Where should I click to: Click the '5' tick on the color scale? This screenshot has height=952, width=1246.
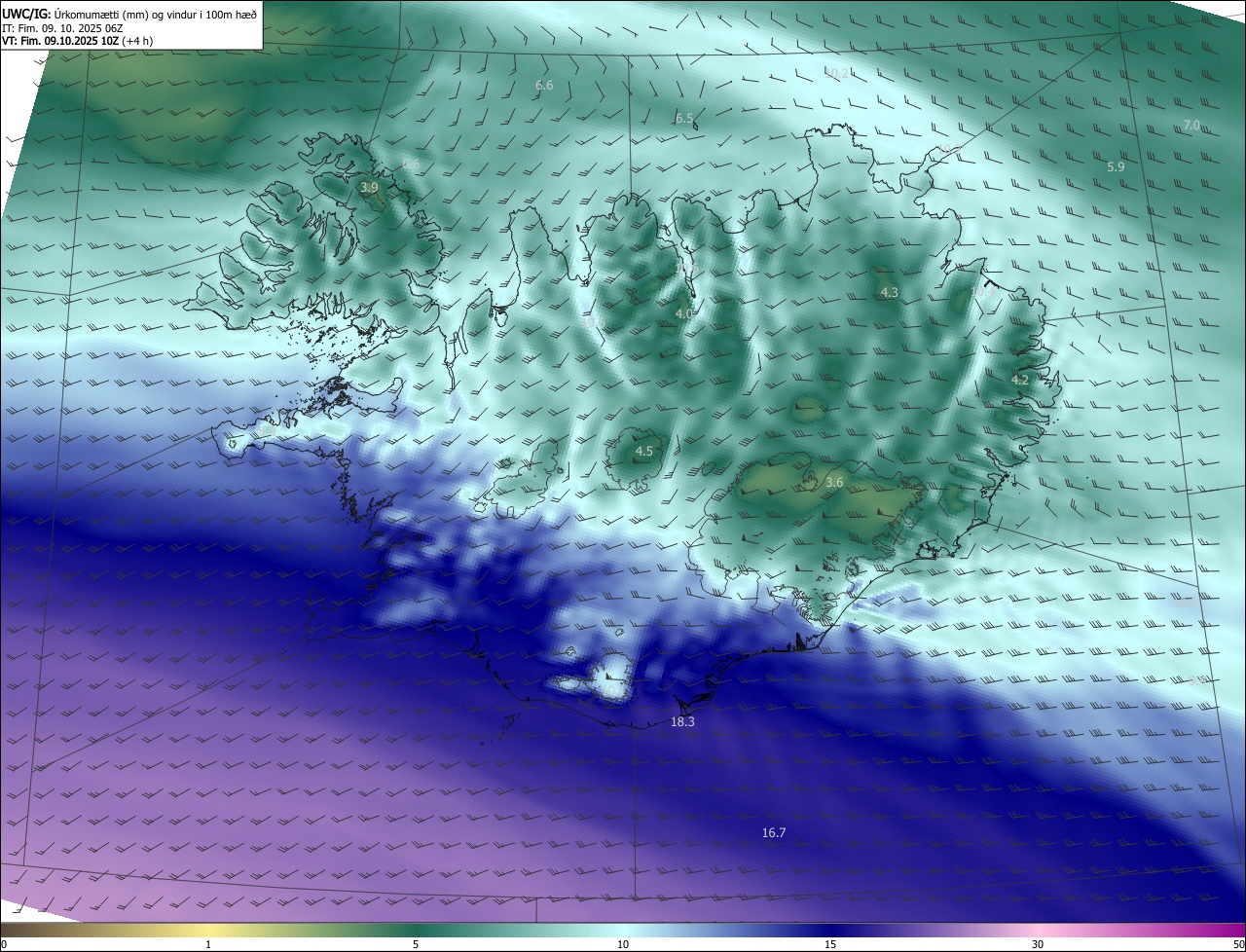pos(416,944)
